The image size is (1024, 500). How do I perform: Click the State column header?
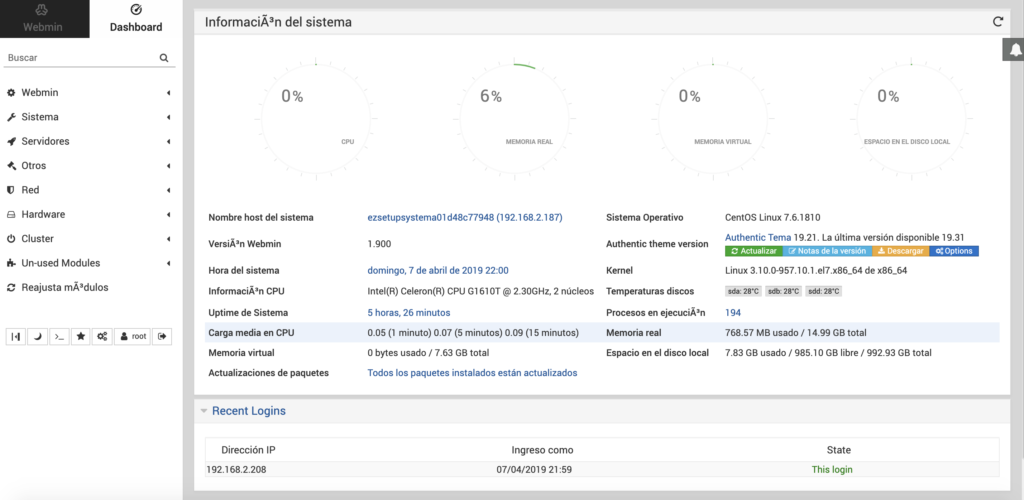click(839, 450)
